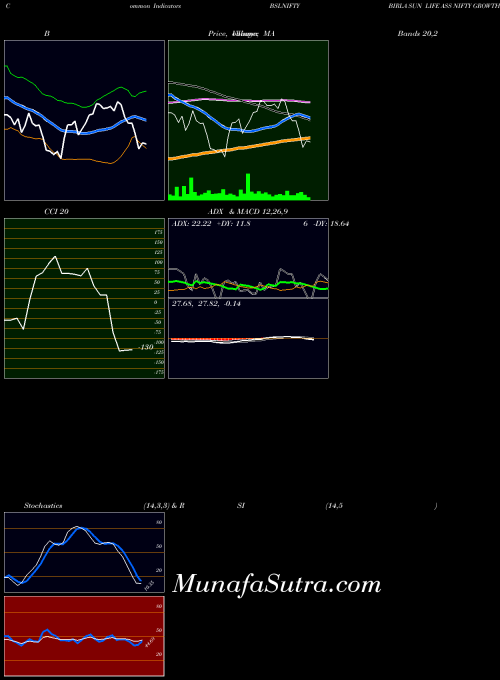Screen dimensions: 500x680
Task: Click the tallest green volume bar
Action: click(x=248, y=186)
